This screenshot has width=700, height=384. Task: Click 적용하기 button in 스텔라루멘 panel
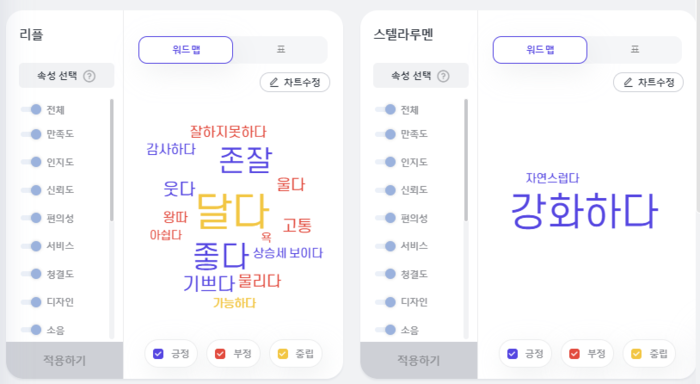[x=419, y=360]
